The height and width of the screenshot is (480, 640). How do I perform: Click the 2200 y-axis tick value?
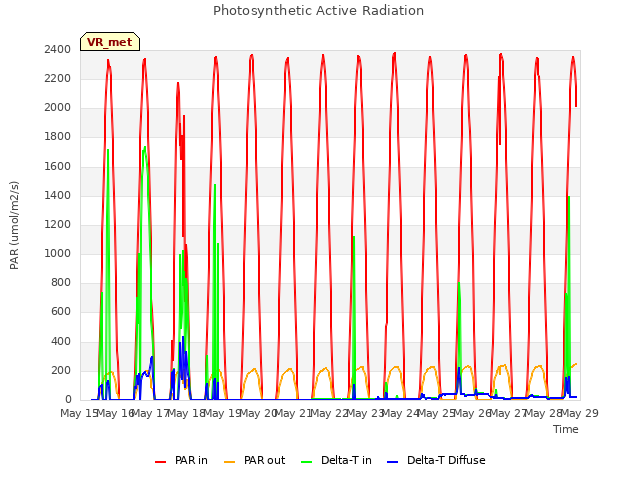coord(58,78)
